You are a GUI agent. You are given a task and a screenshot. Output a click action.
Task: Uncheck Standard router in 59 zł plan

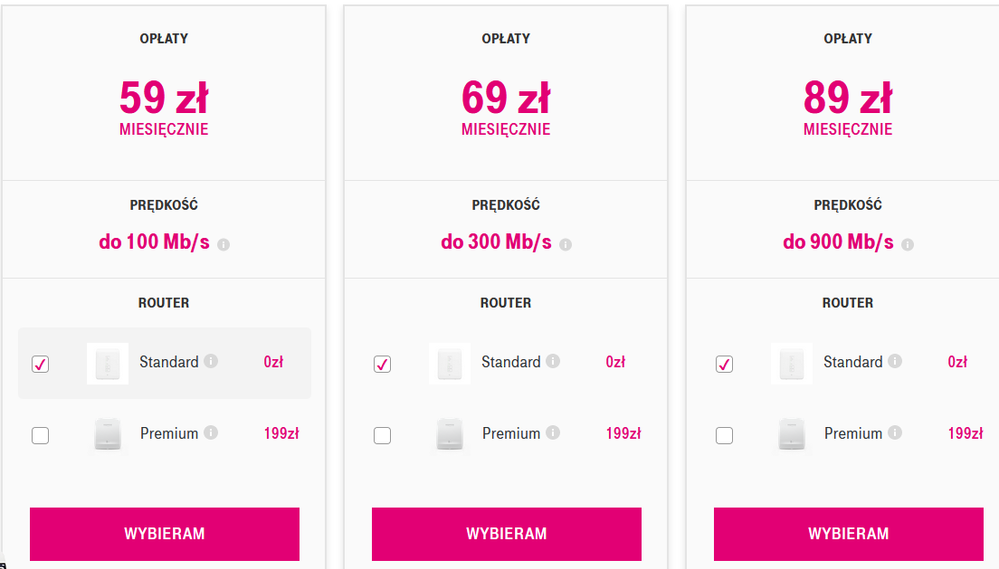40,364
